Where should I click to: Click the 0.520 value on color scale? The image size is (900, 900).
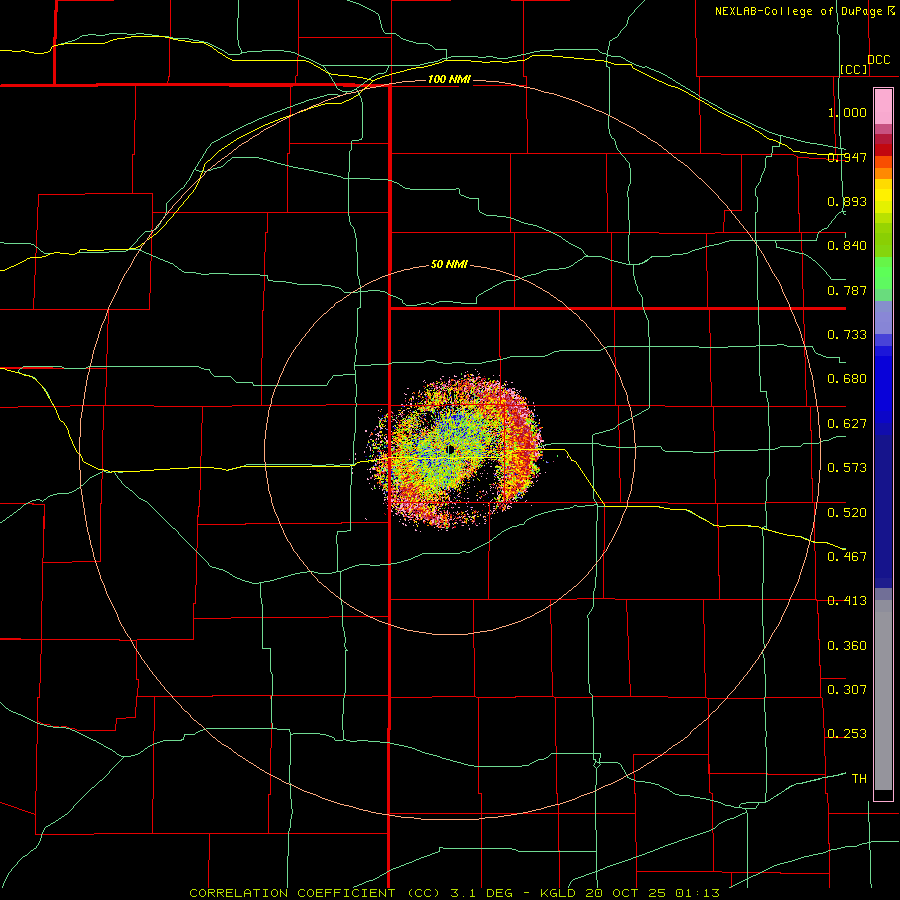pos(847,513)
